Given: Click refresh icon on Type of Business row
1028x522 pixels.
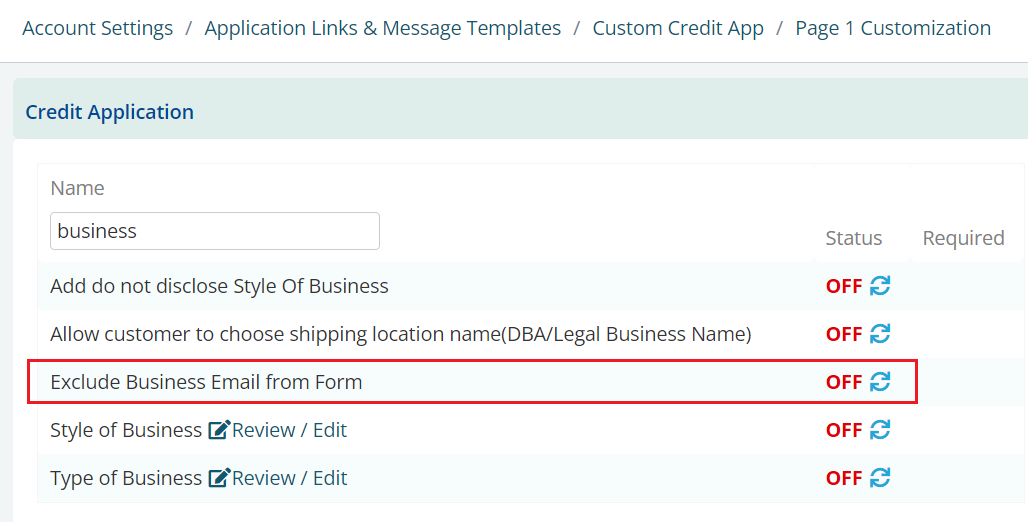Looking at the screenshot, I should point(880,478).
